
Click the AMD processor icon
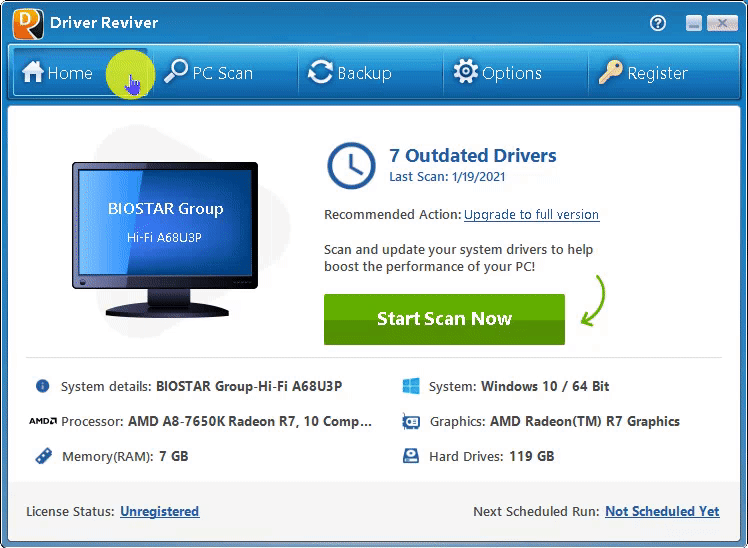coord(42,421)
